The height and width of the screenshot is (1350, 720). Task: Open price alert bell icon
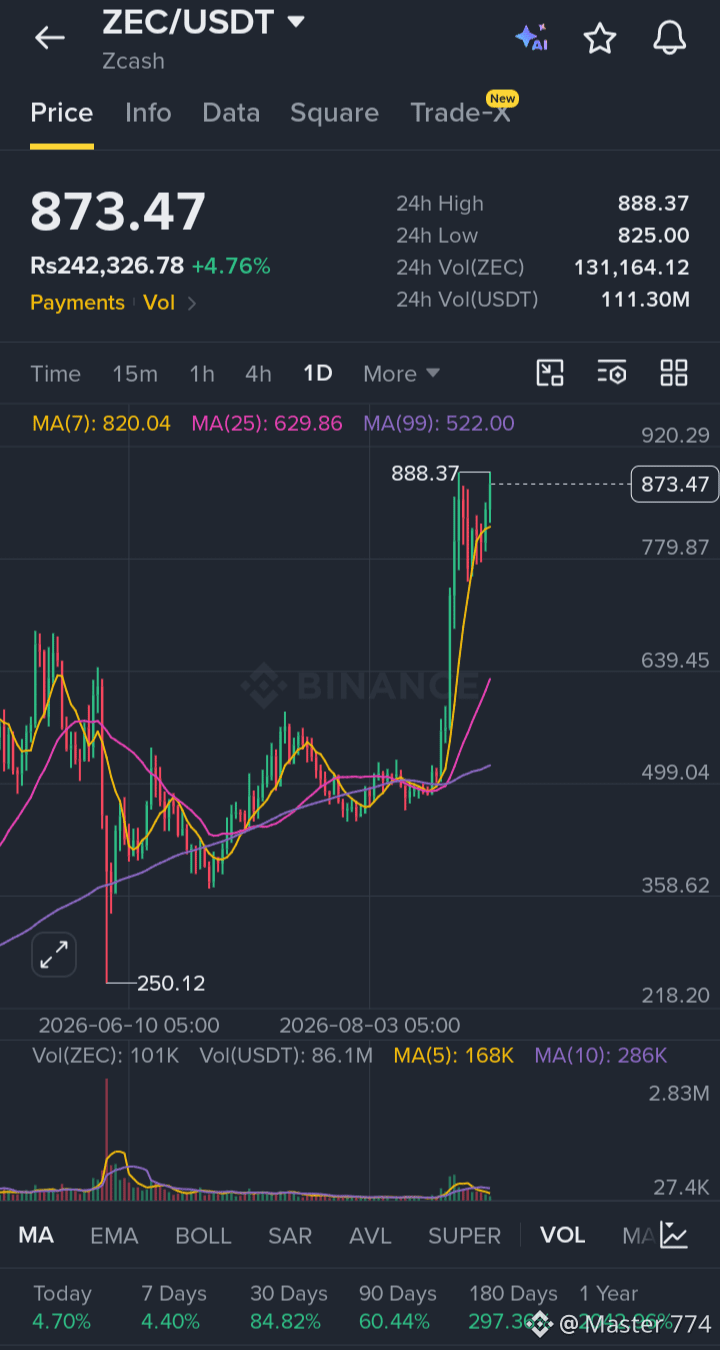click(670, 38)
